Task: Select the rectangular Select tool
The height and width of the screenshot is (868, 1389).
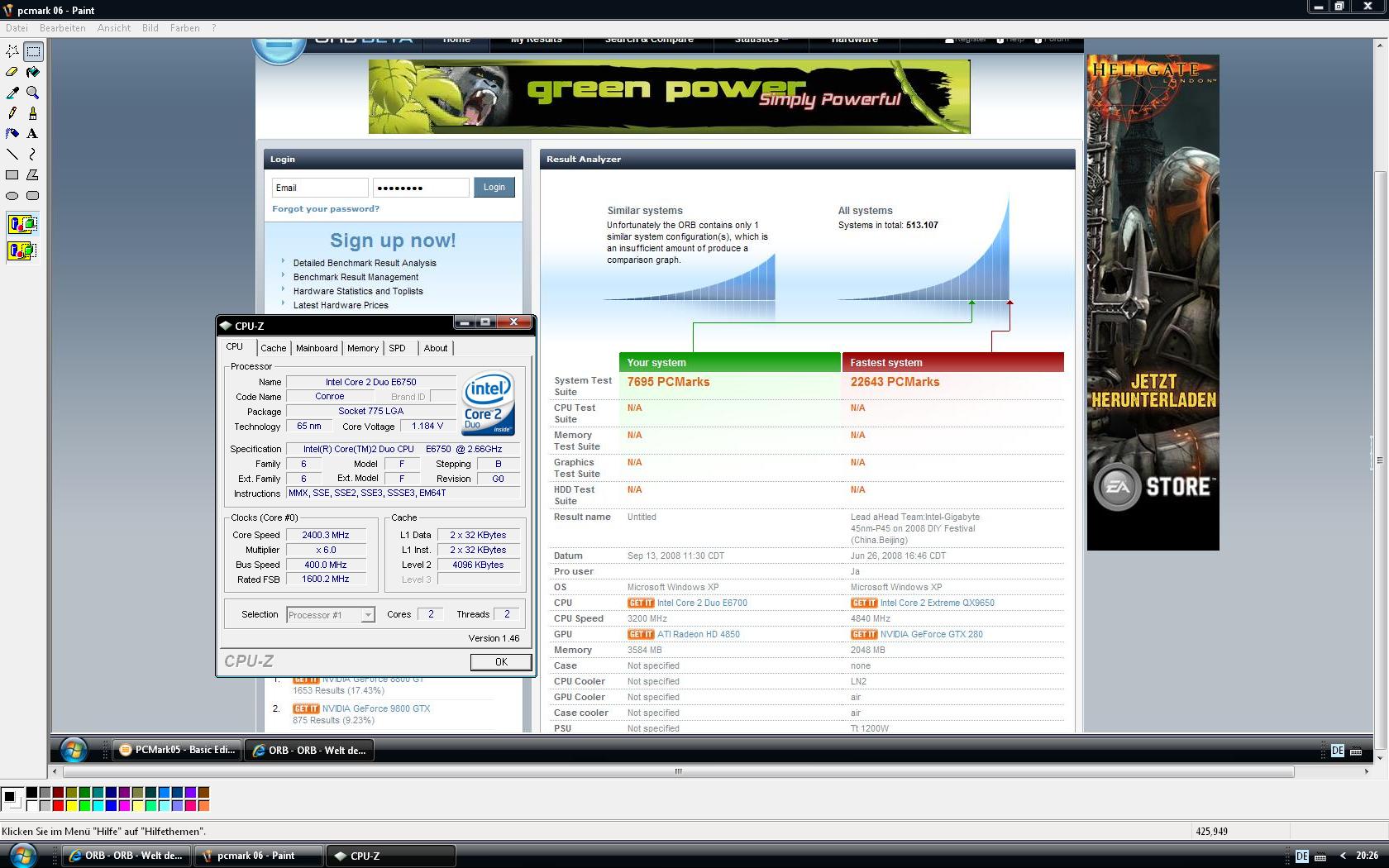Action: (33, 51)
